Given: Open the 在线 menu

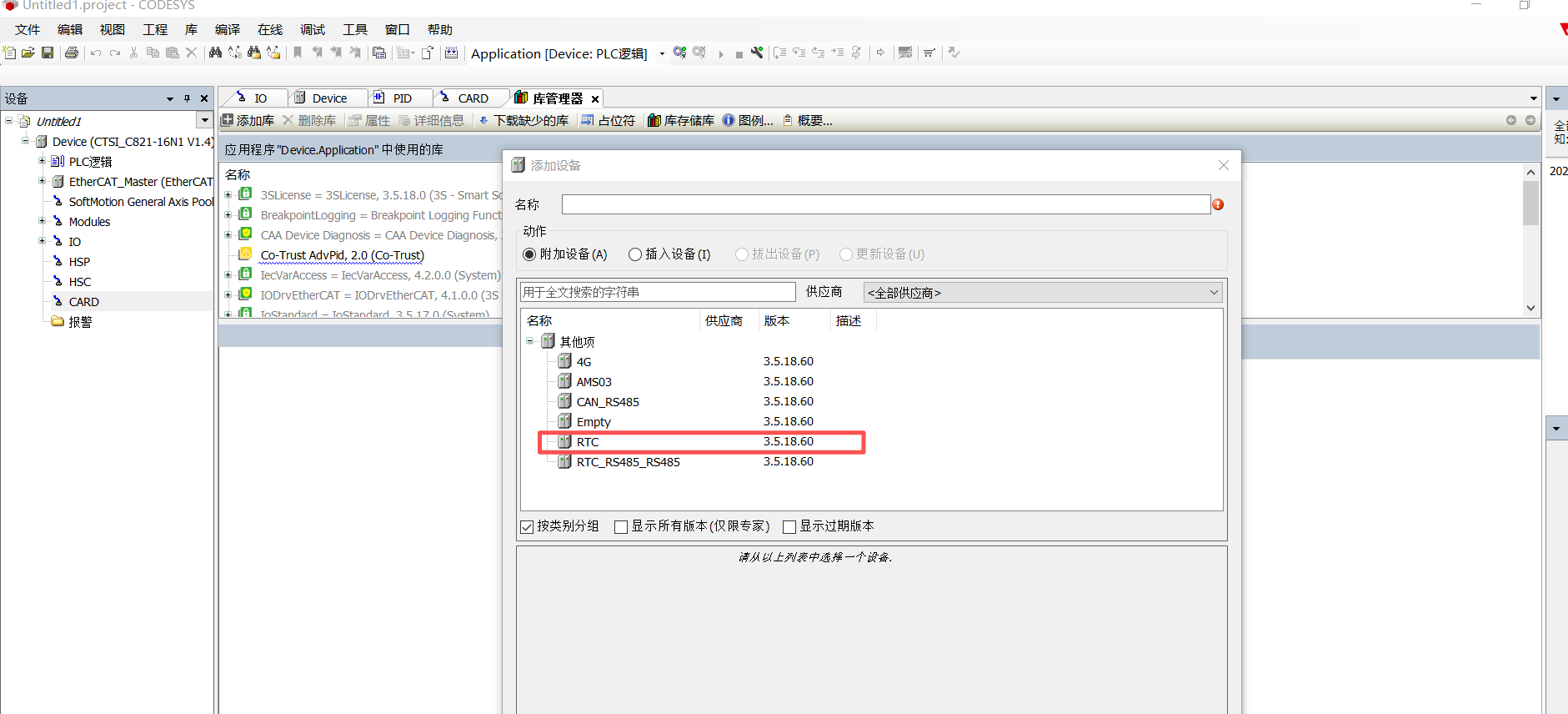Looking at the screenshot, I should pos(270,29).
